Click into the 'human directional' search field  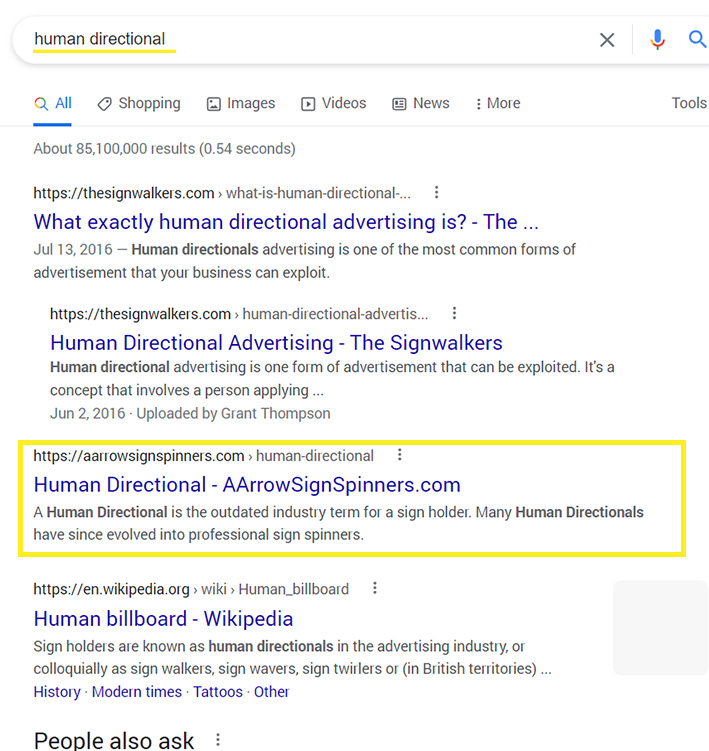pos(307,40)
